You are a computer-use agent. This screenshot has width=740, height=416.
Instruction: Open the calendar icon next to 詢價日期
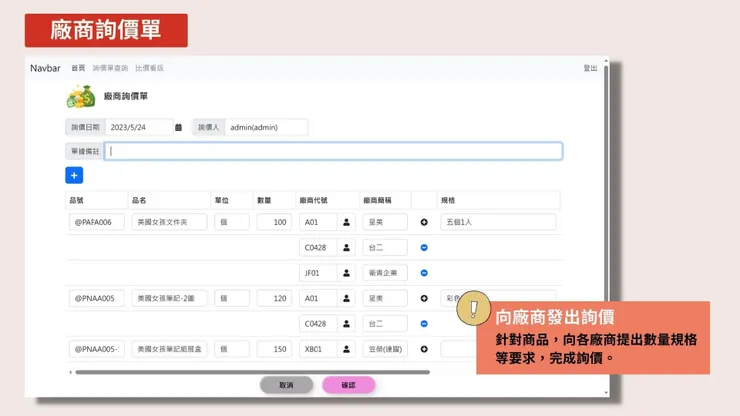point(178,127)
